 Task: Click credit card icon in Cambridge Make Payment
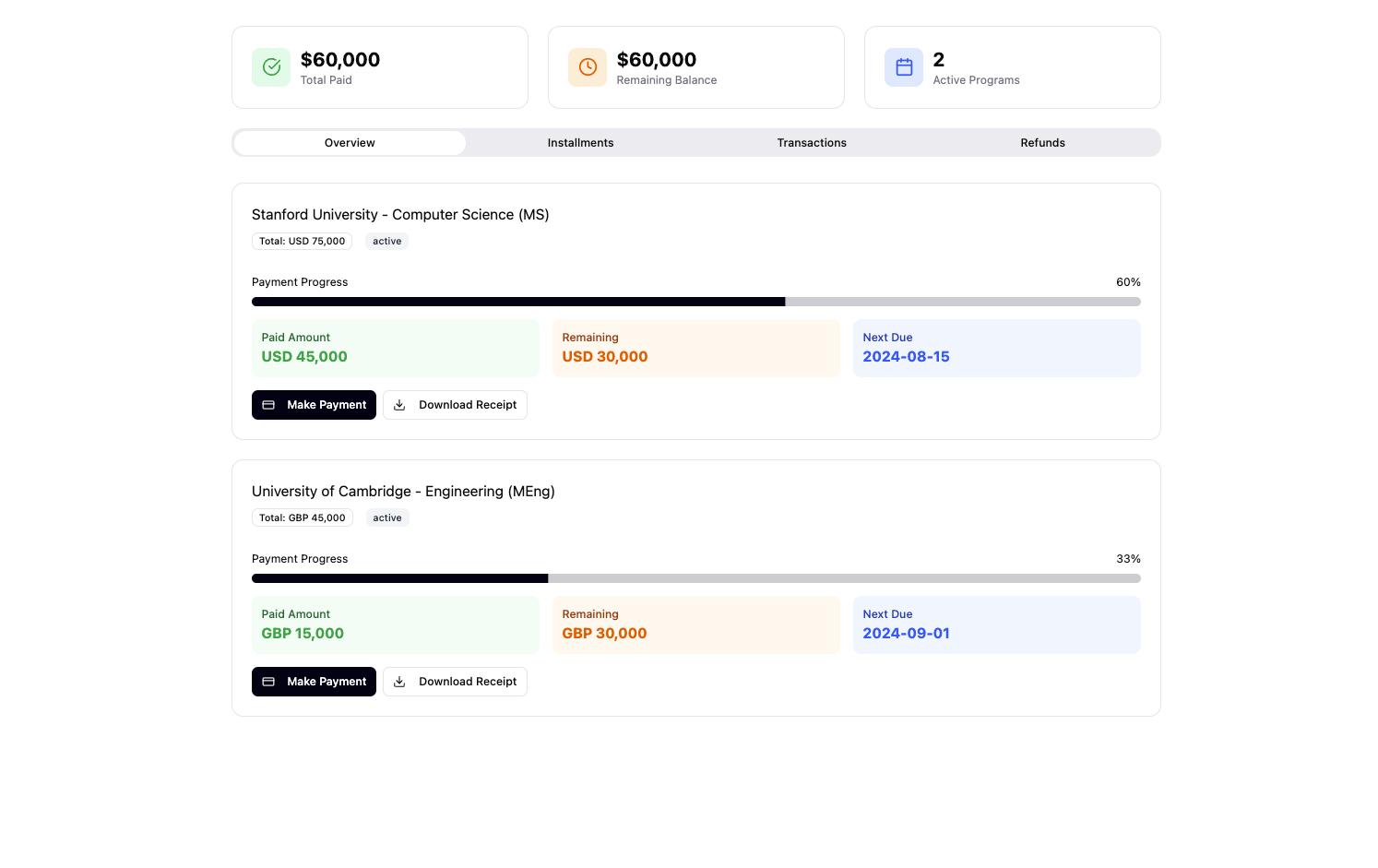click(268, 682)
